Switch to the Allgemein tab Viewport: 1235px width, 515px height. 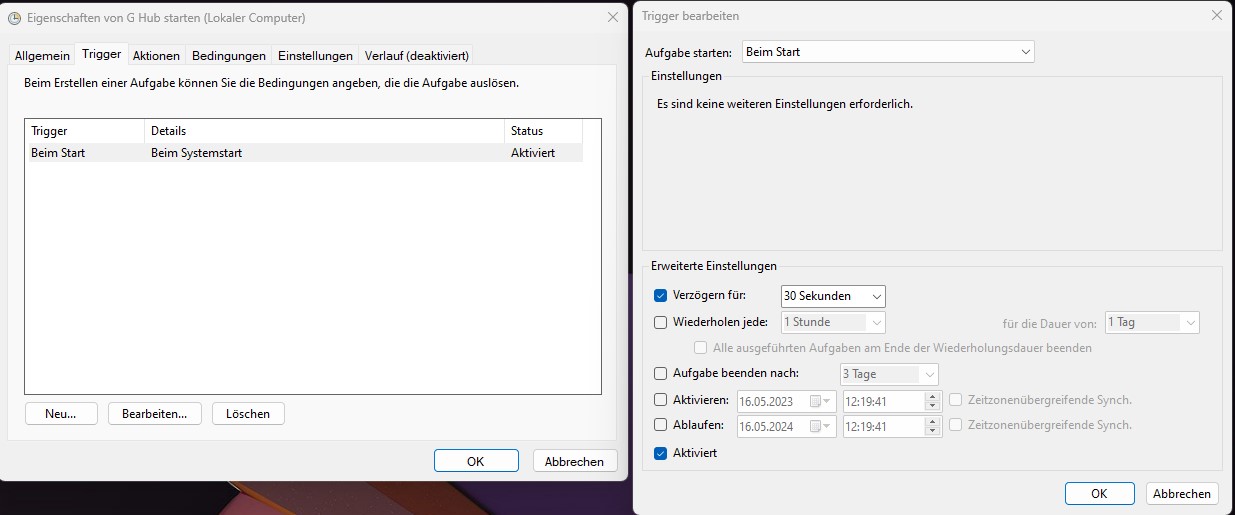(42, 56)
